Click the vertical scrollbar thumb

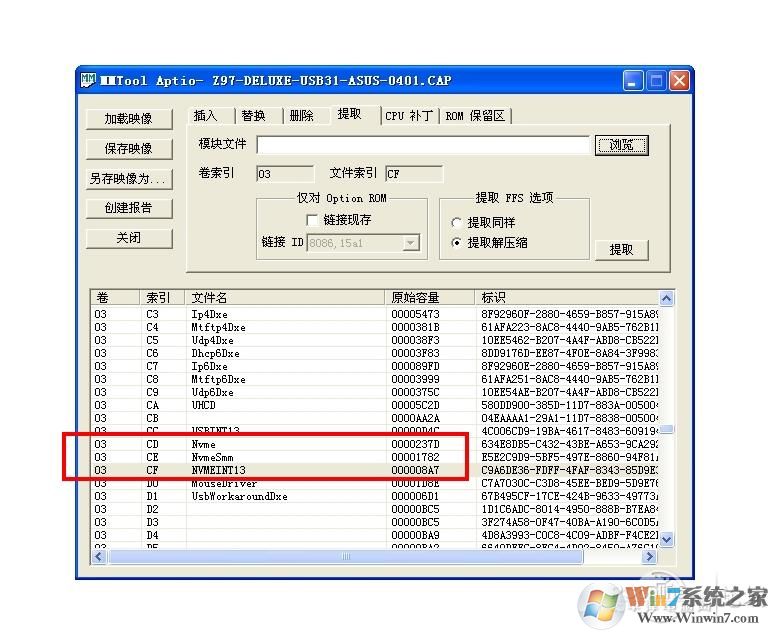(x=666, y=429)
